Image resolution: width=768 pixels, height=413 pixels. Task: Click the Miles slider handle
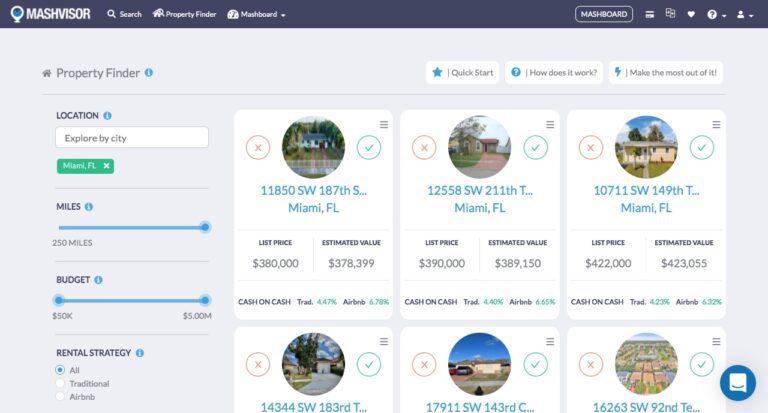click(205, 227)
